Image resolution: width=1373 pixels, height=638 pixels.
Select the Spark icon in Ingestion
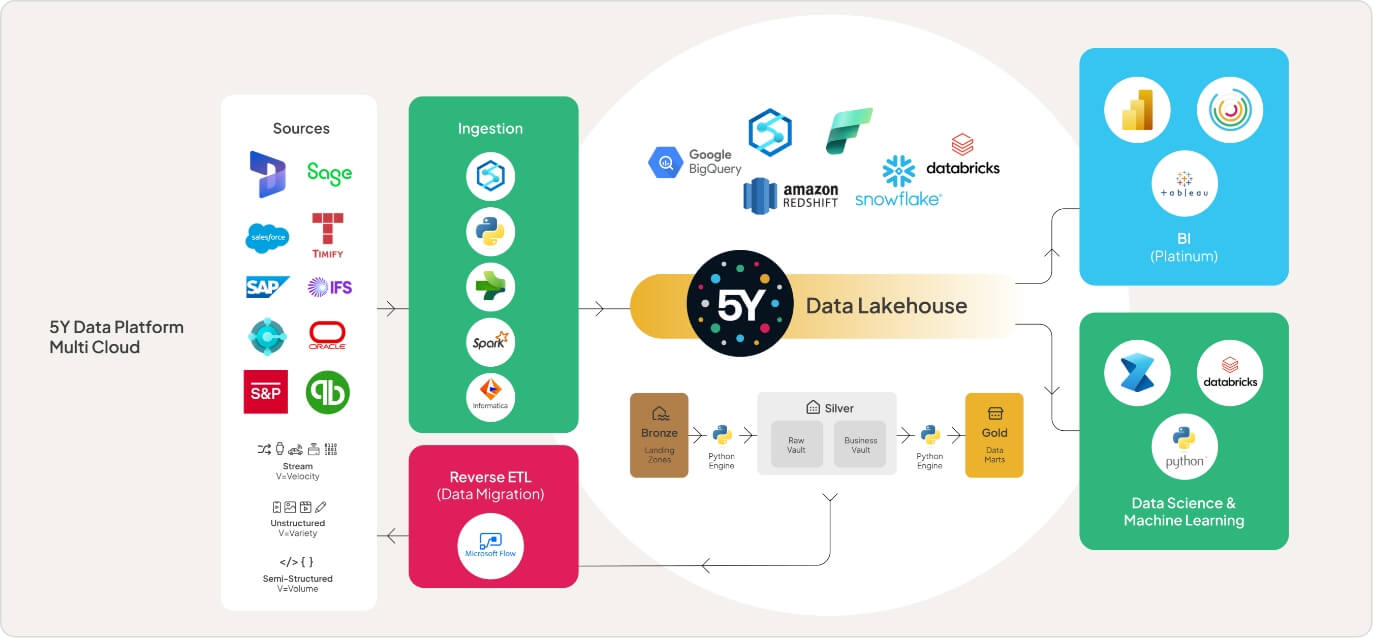pyautogui.click(x=490, y=343)
